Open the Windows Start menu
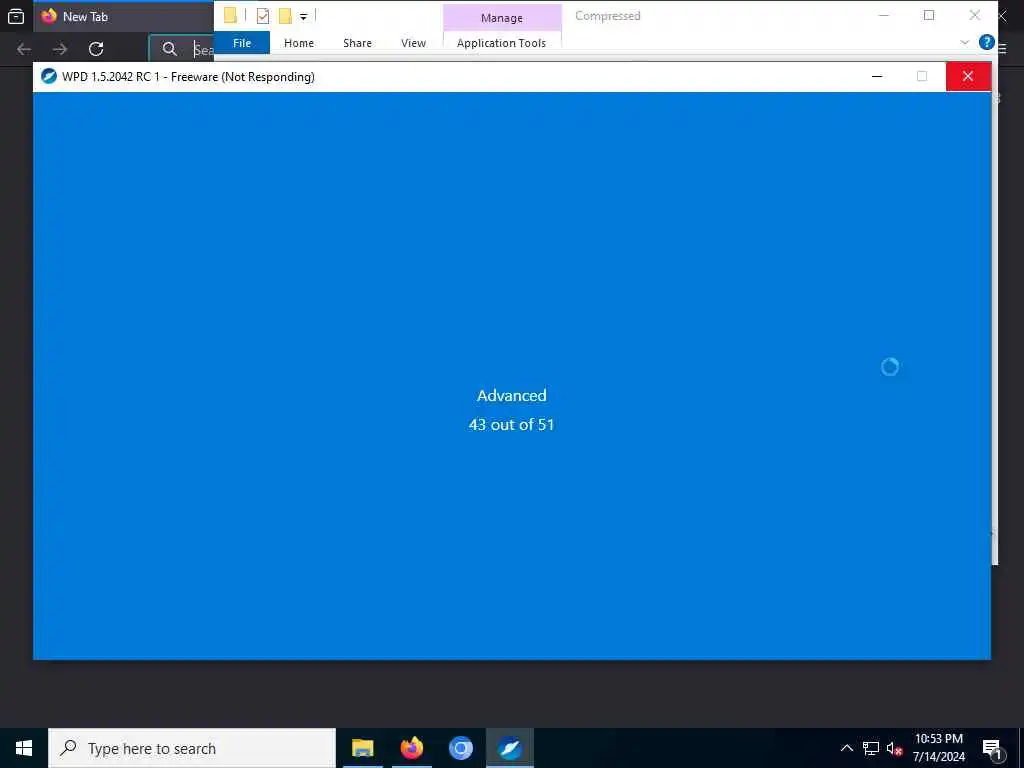The height and width of the screenshot is (768, 1024). 24,748
